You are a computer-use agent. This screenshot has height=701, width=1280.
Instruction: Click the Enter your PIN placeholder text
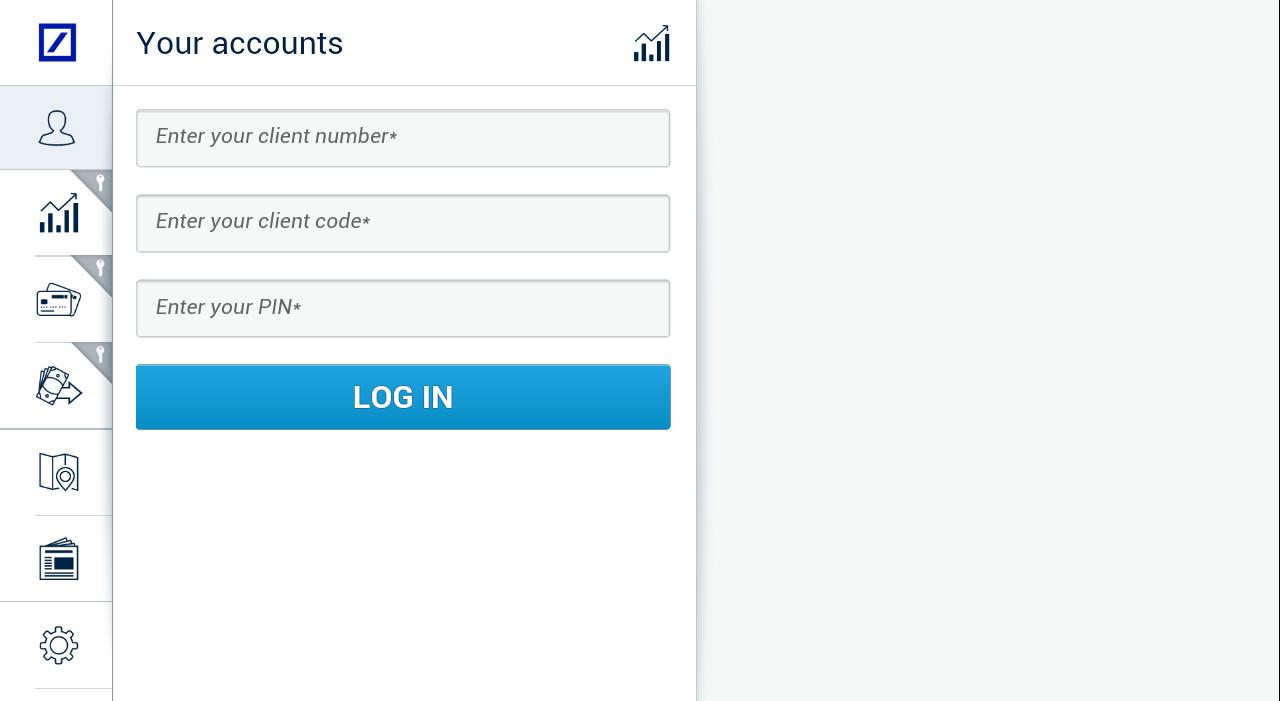[x=227, y=307]
